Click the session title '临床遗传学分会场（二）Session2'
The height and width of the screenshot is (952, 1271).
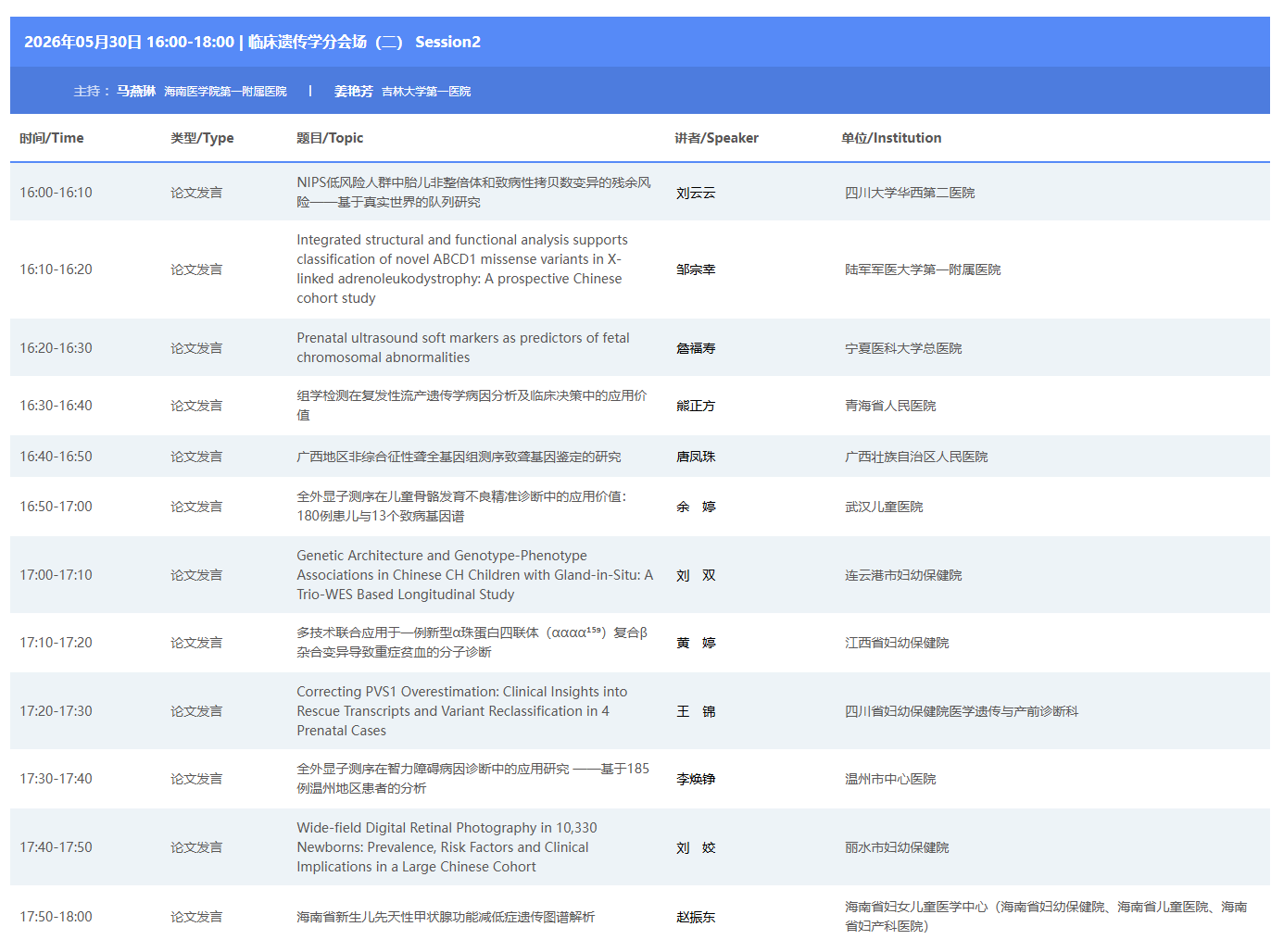coord(364,42)
